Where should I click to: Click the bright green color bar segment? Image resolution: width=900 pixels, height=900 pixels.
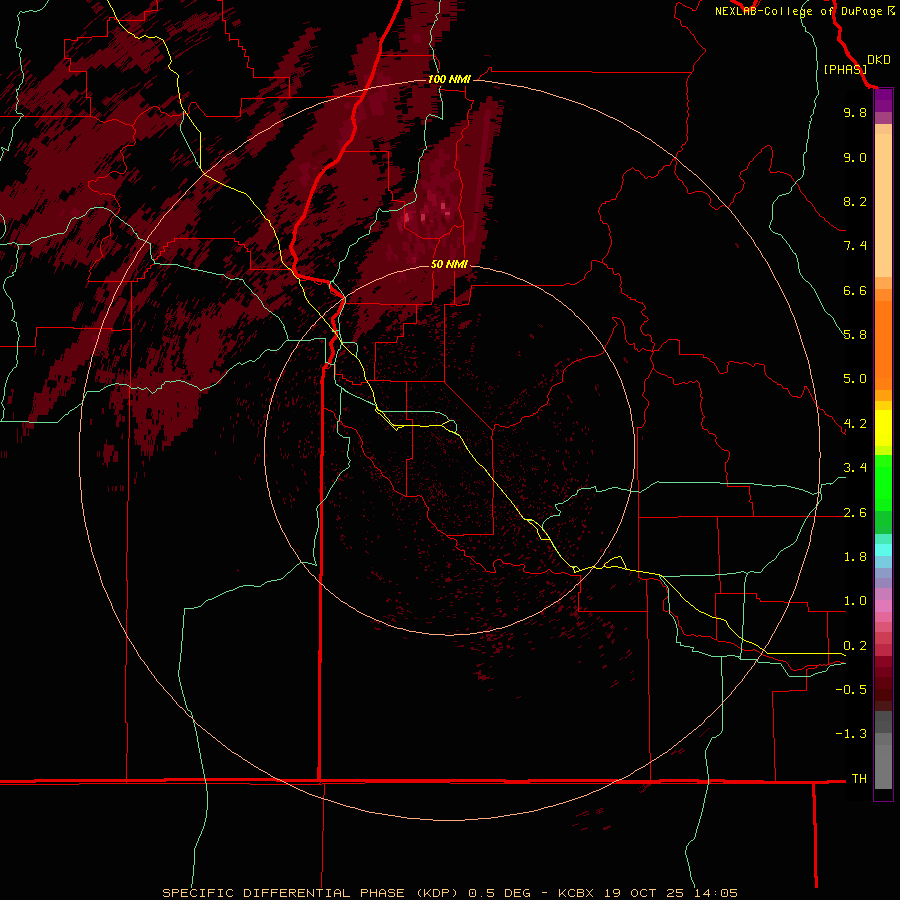pyautogui.click(x=883, y=482)
